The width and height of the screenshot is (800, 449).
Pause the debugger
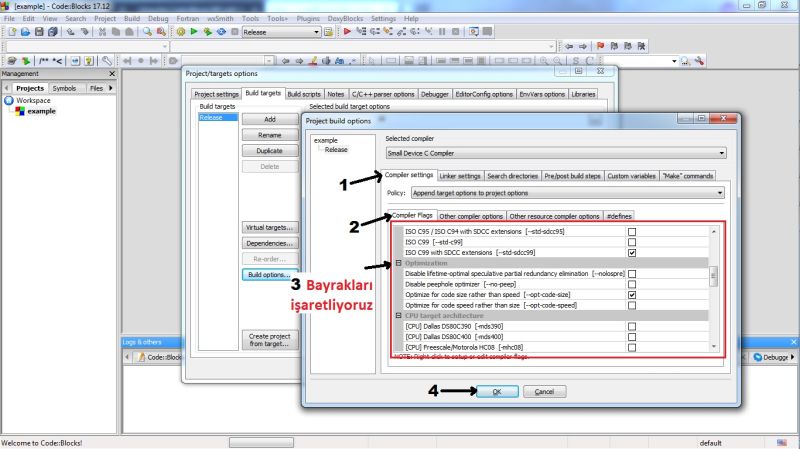(442, 32)
